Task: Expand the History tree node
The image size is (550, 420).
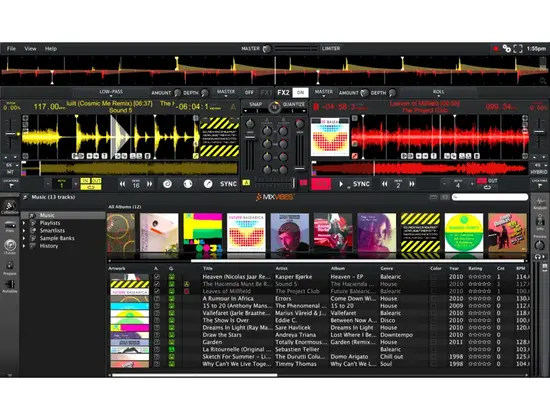Action: [x=24, y=246]
